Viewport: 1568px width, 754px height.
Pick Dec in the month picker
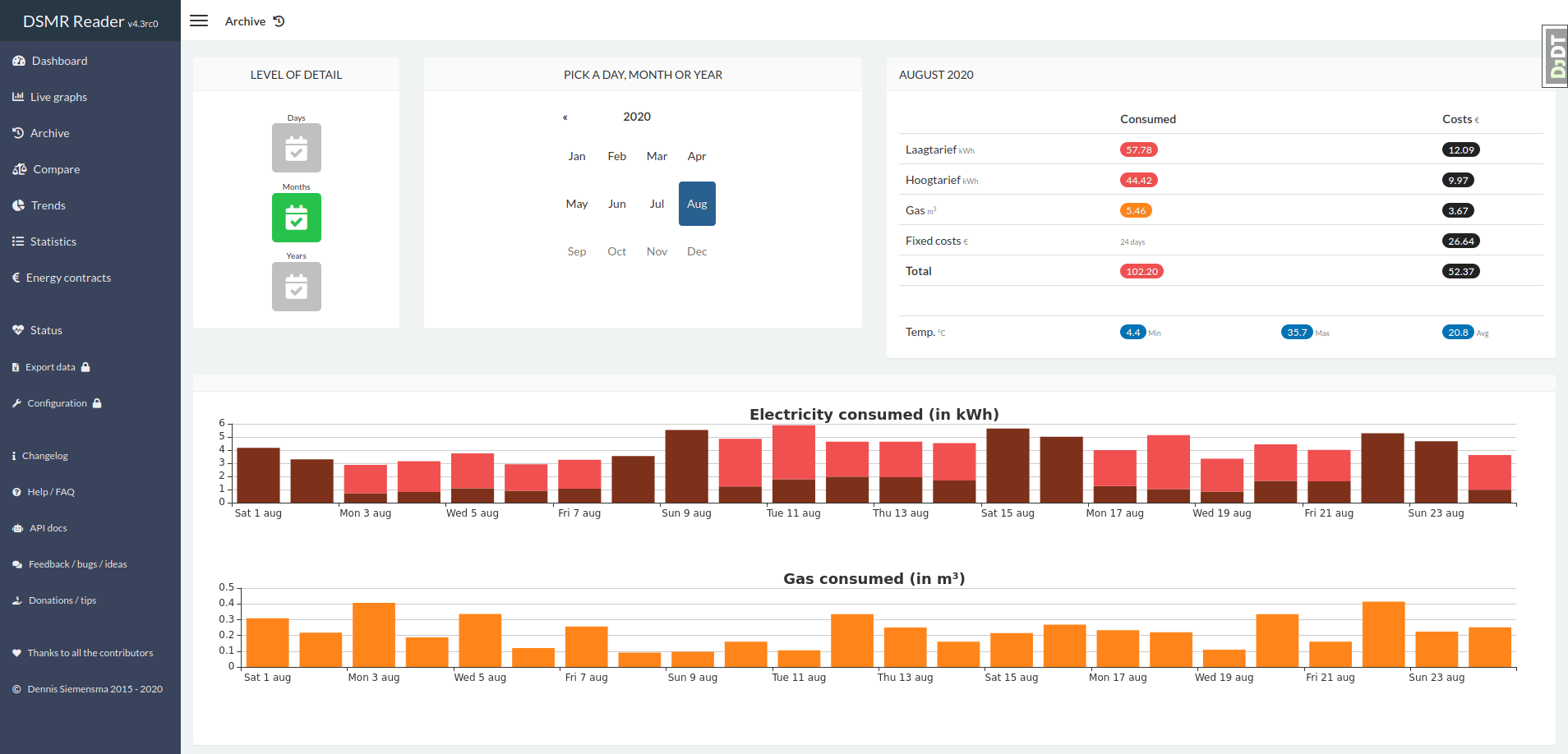point(697,251)
